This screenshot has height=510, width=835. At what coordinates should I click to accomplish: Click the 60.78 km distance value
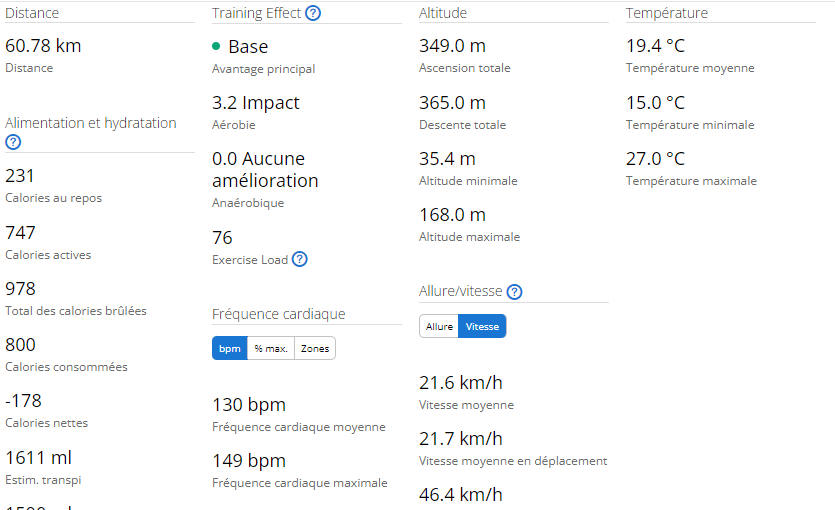coord(43,46)
